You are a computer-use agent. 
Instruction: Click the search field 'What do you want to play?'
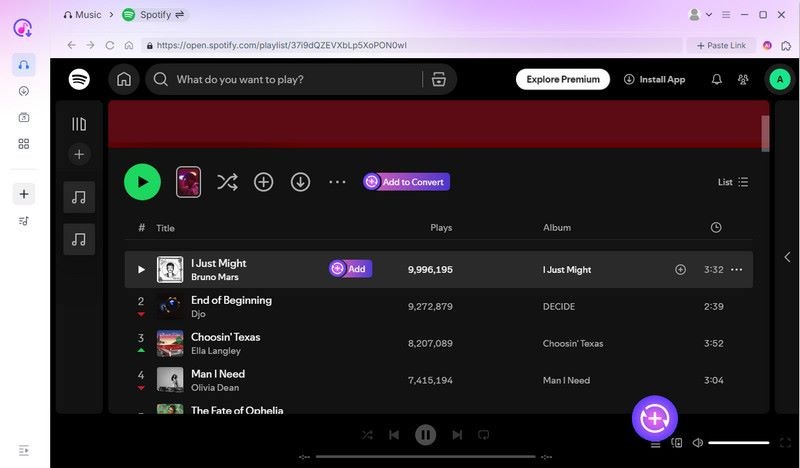click(290, 79)
